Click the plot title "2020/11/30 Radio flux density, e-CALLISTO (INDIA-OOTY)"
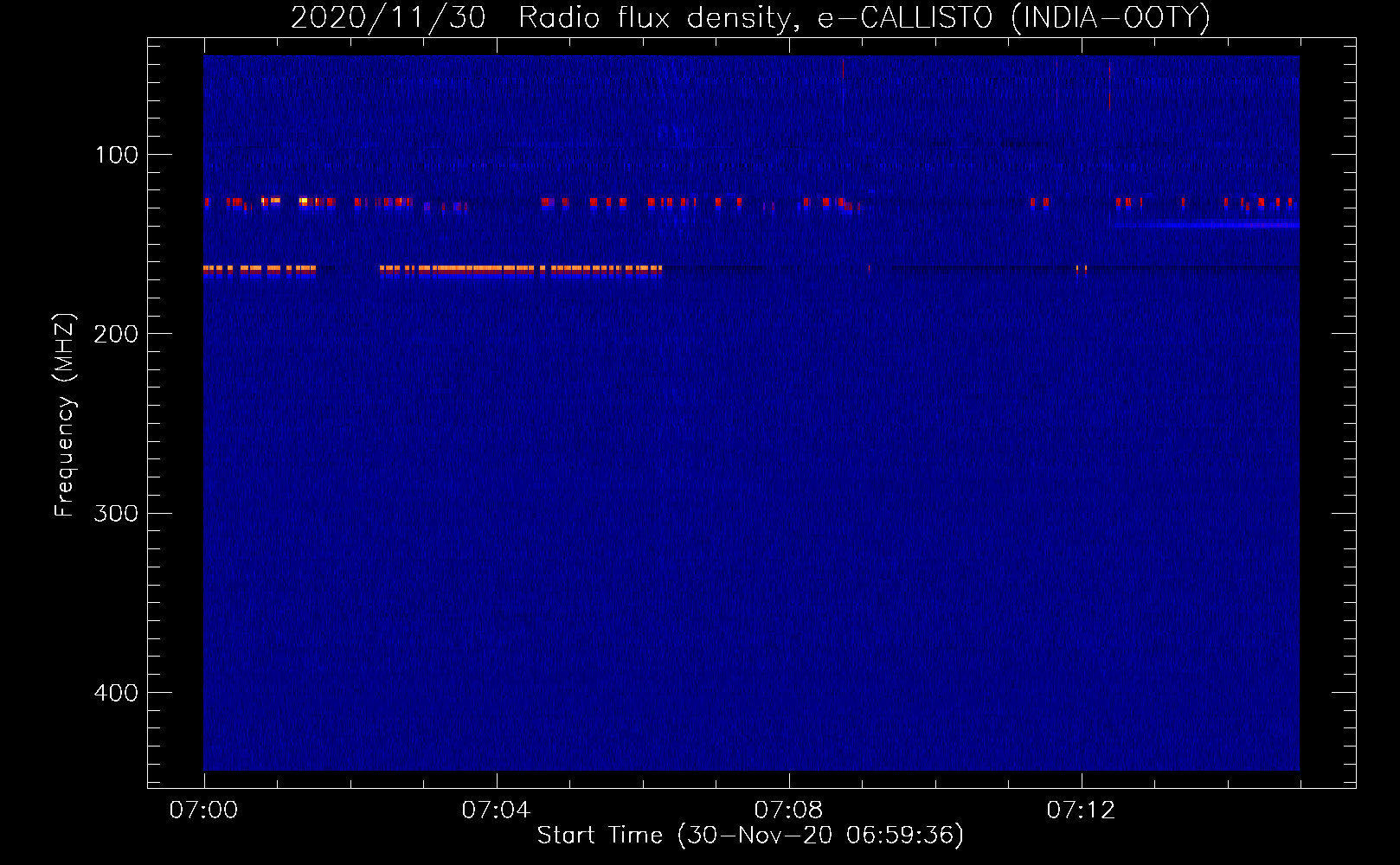The height and width of the screenshot is (865, 1400). tap(750, 17)
